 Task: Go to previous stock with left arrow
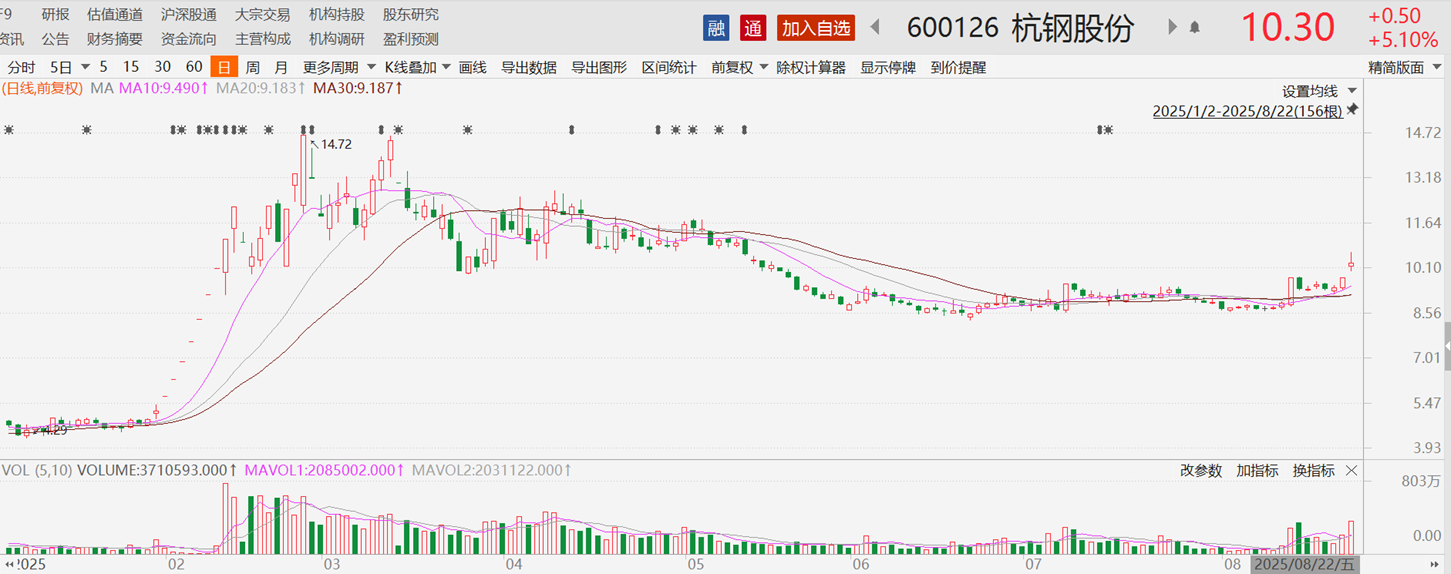point(874,27)
